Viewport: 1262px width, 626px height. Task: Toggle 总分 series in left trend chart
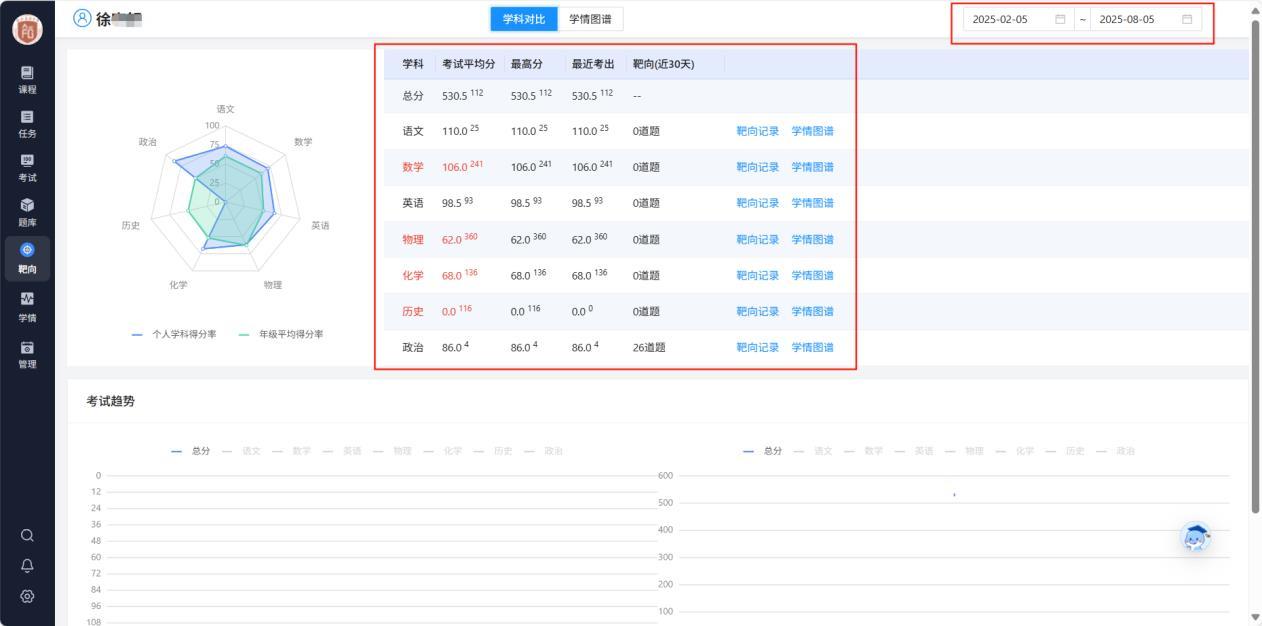click(x=191, y=451)
